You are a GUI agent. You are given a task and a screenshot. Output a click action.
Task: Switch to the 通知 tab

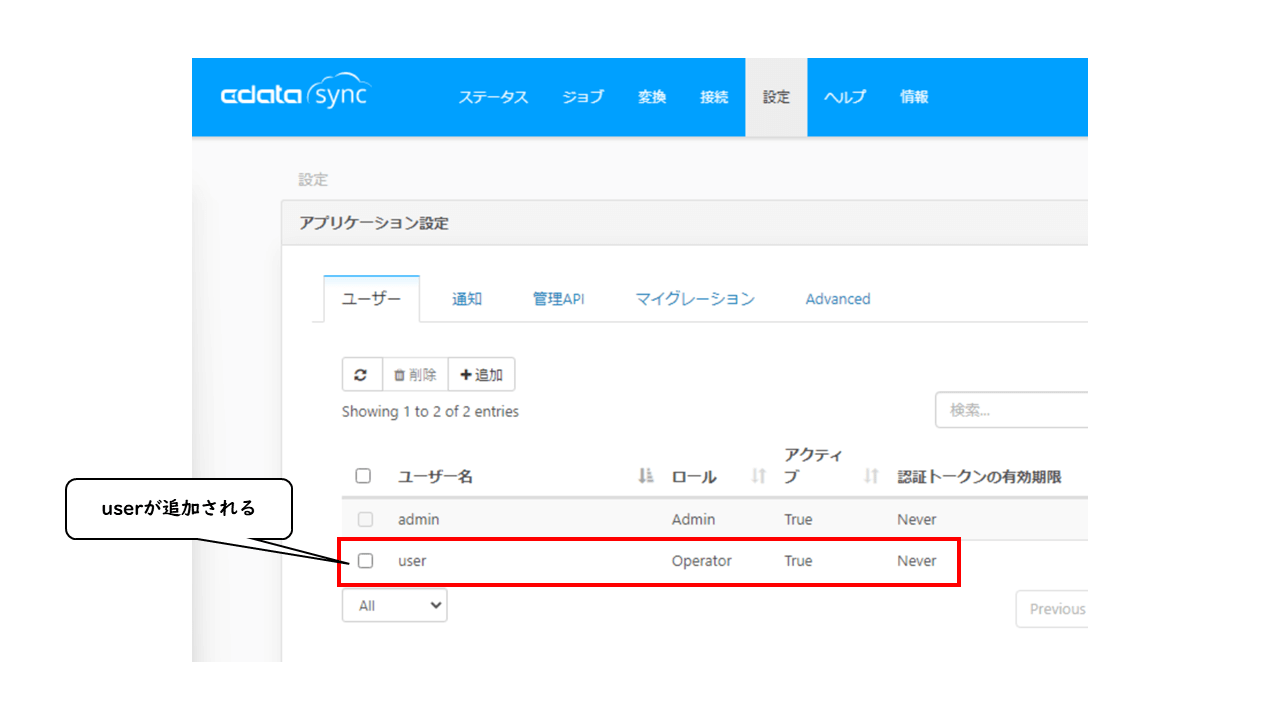tap(467, 299)
